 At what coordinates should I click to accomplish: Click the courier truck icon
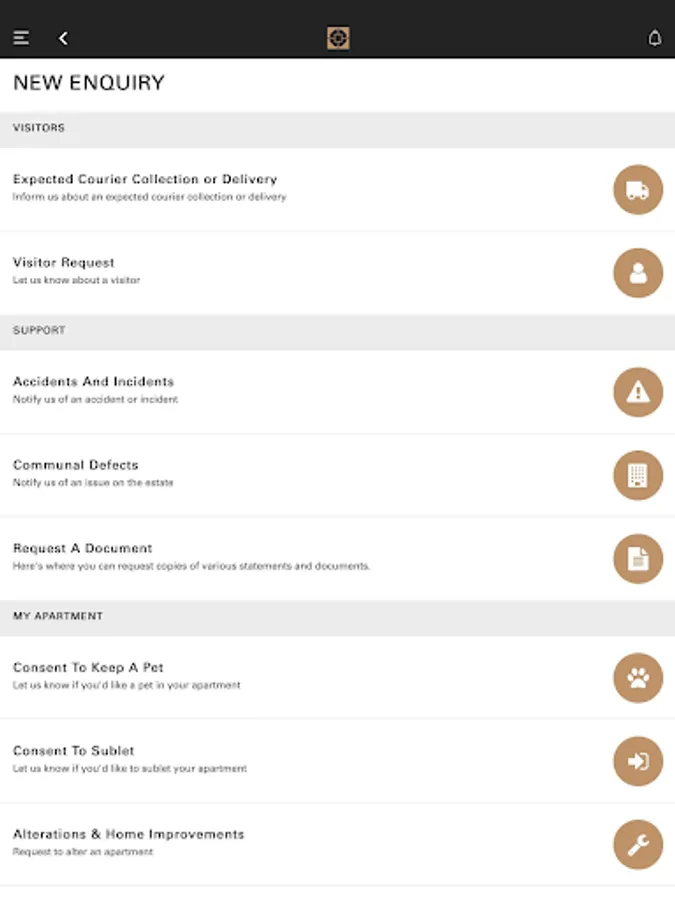[x=637, y=190]
